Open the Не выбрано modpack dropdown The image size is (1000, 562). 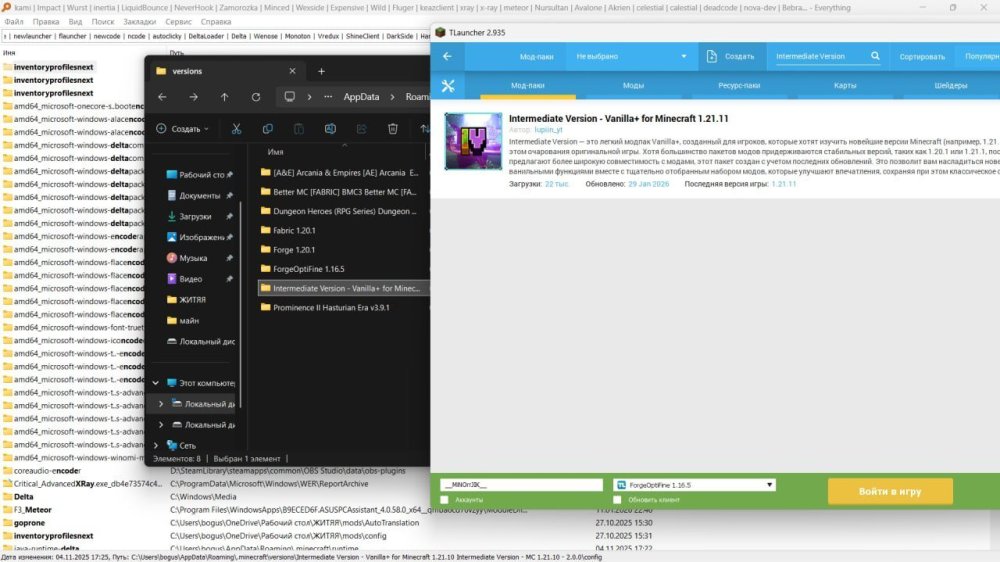[631, 56]
